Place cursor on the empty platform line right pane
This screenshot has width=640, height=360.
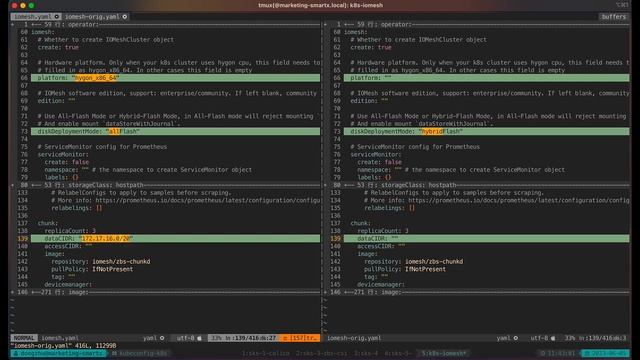tap(486, 78)
